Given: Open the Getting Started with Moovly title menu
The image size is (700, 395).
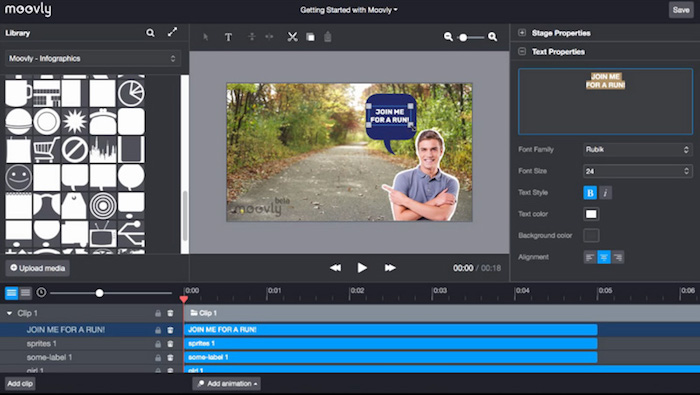Looking at the screenshot, I should [348, 10].
